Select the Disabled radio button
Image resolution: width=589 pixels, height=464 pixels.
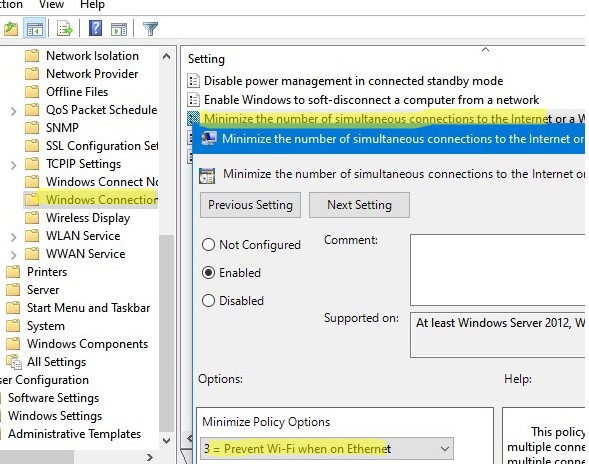(x=208, y=301)
